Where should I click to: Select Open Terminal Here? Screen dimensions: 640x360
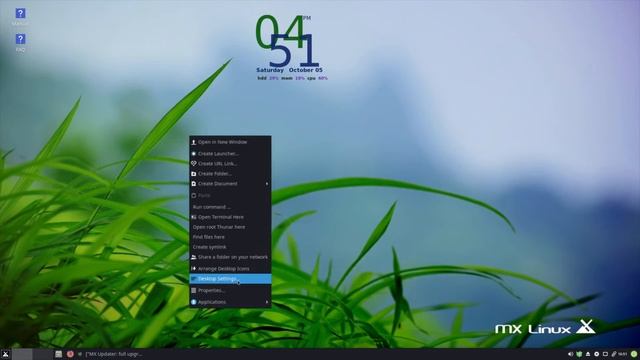tap(230, 217)
